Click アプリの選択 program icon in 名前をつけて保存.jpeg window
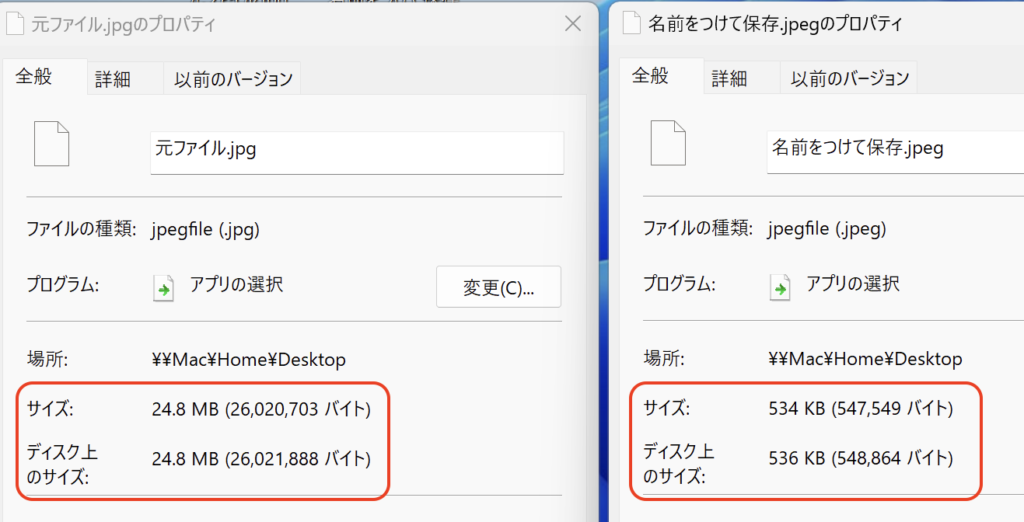 (780, 287)
